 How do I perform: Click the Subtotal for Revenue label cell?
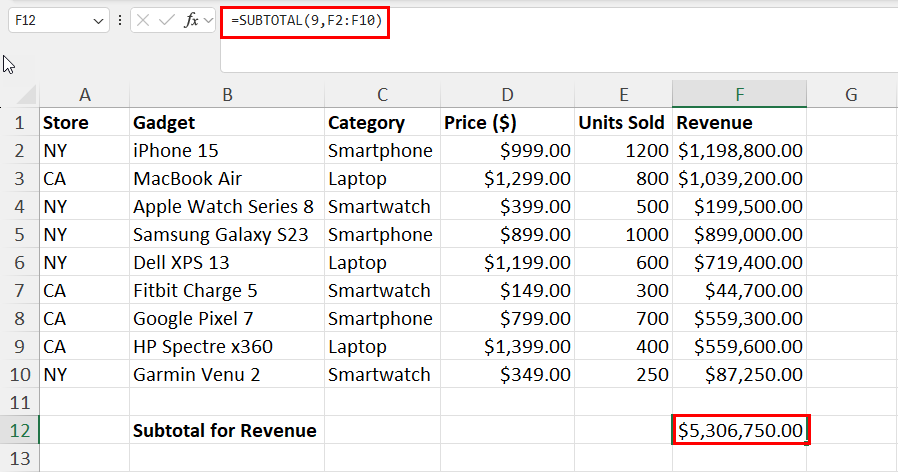(x=227, y=431)
